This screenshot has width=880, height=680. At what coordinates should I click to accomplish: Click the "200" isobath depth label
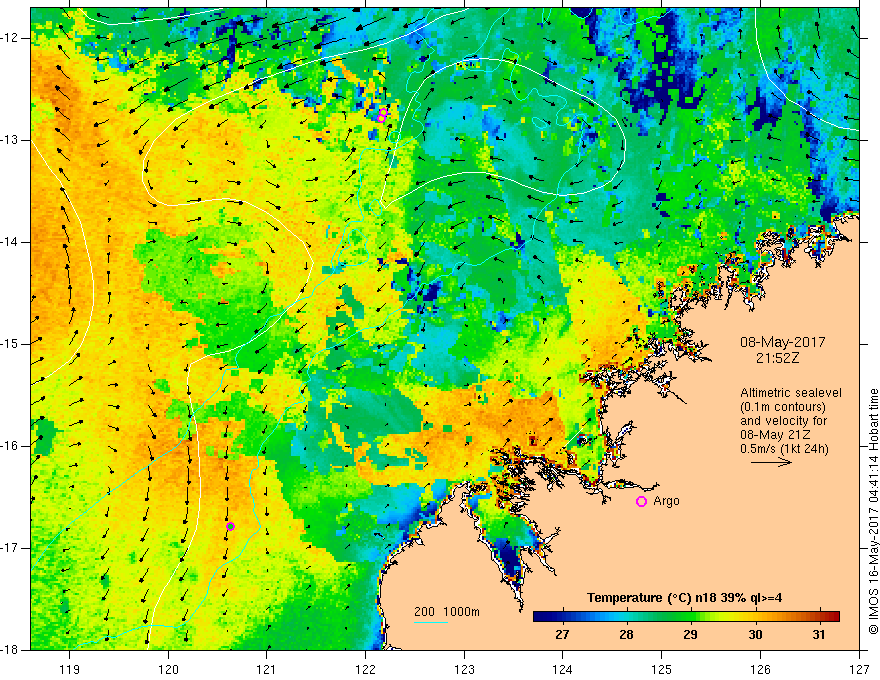pos(424,612)
